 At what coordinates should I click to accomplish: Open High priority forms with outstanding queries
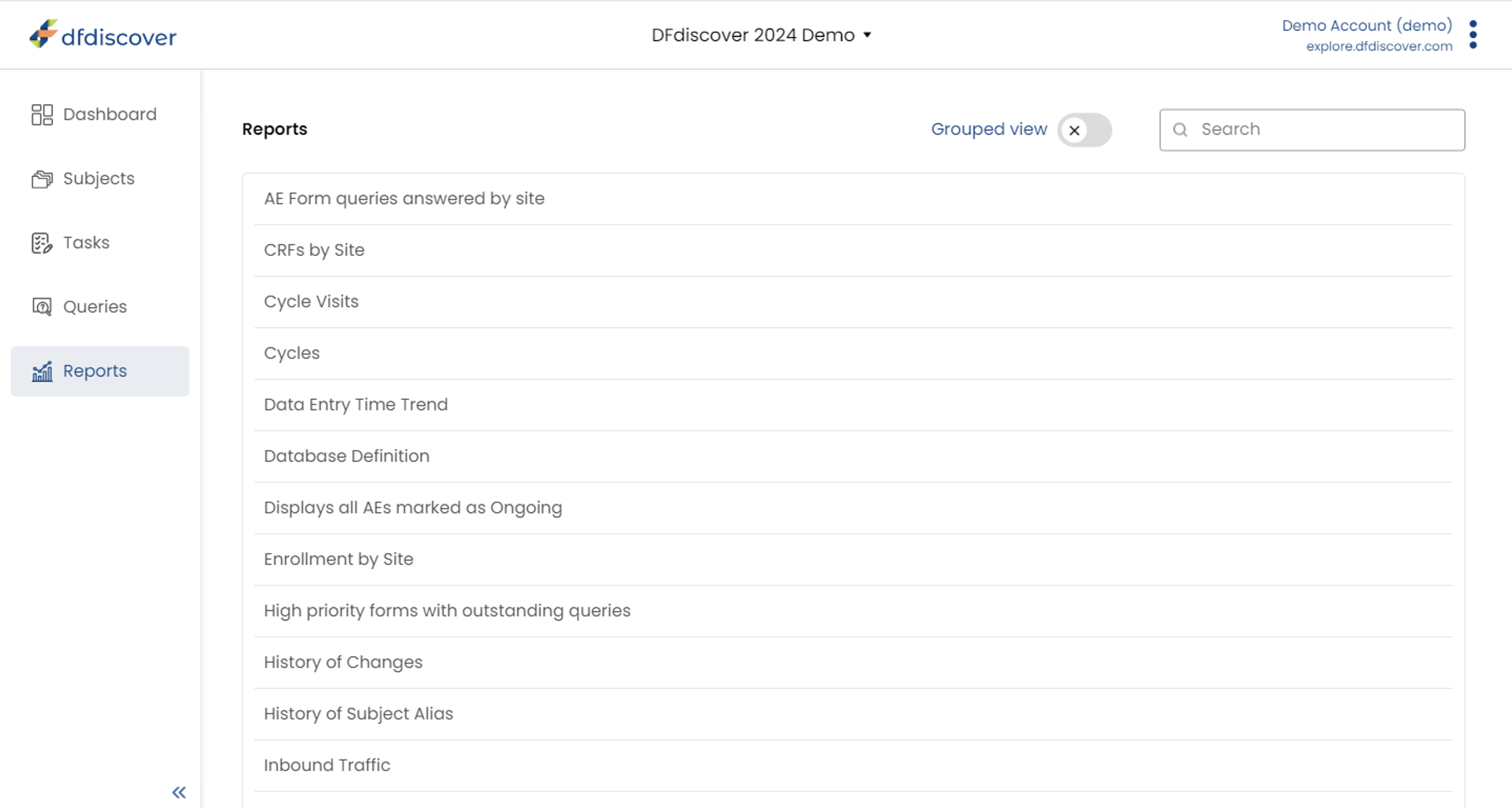click(x=853, y=611)
